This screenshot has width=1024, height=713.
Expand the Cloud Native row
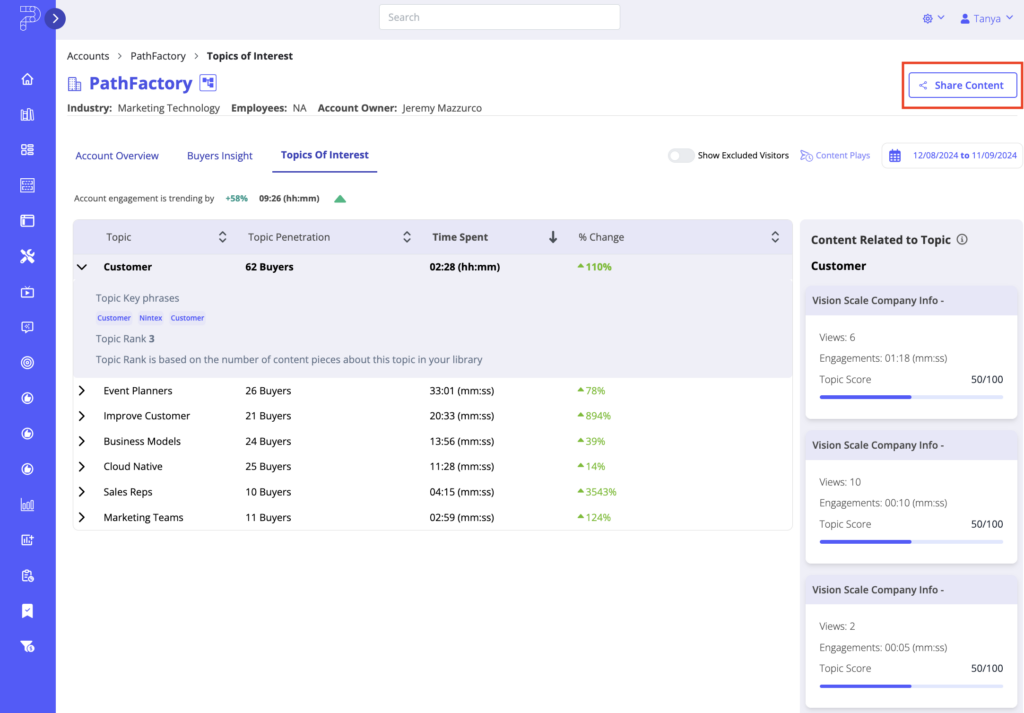82,466
